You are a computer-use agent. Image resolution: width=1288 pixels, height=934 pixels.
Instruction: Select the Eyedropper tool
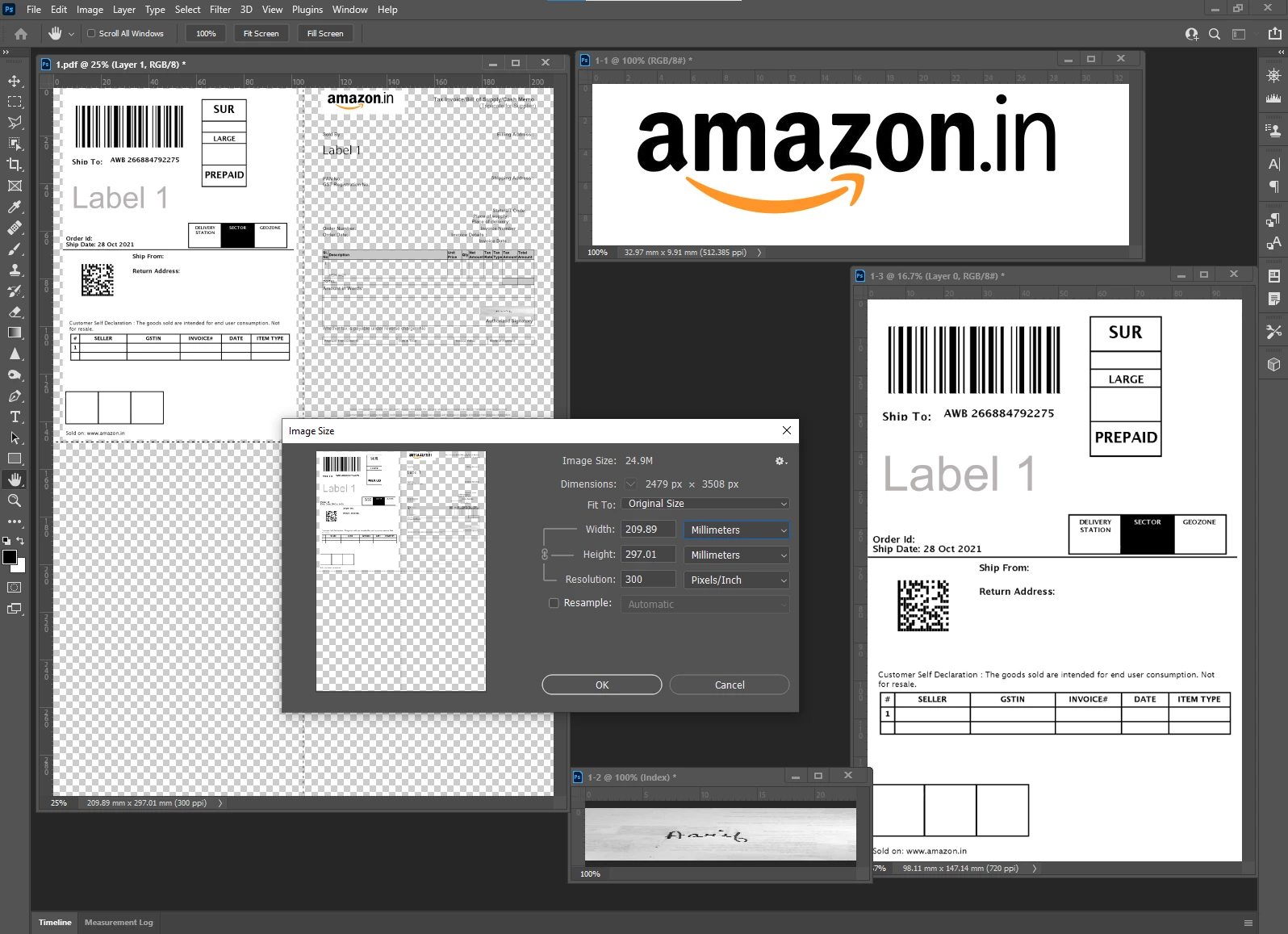(15, 207)
